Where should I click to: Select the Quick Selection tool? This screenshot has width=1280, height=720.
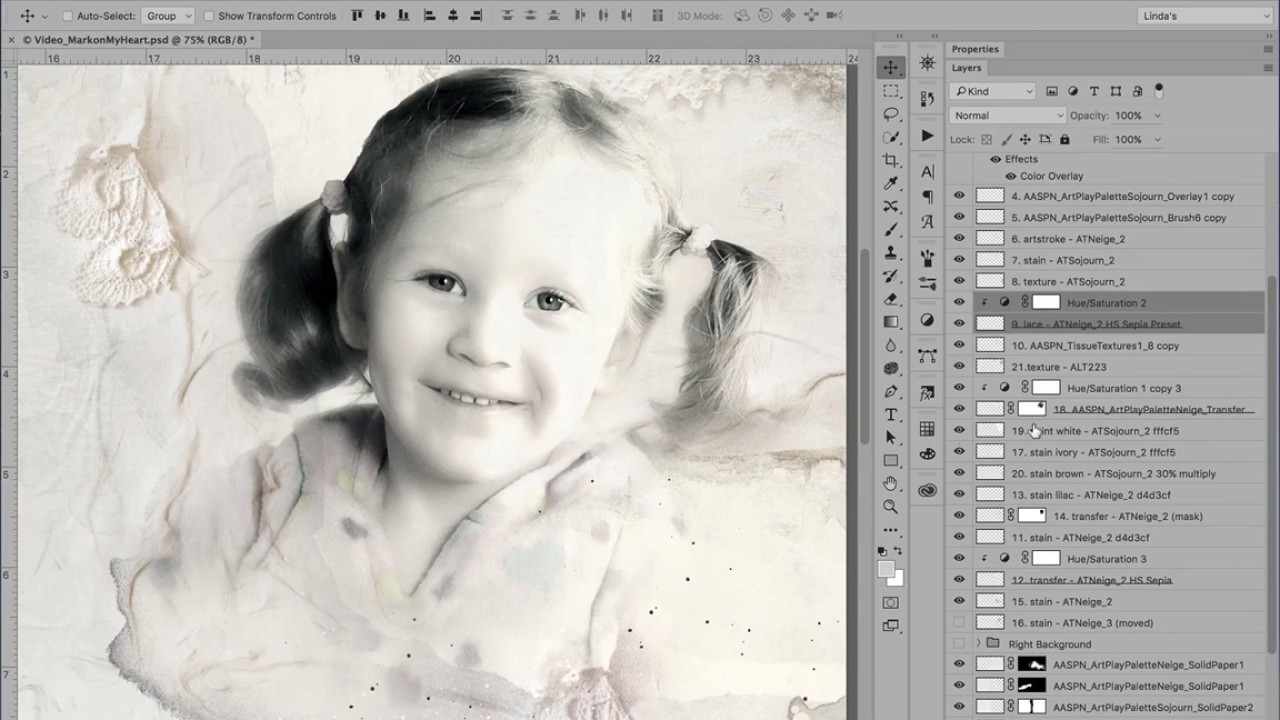[891, 137]
